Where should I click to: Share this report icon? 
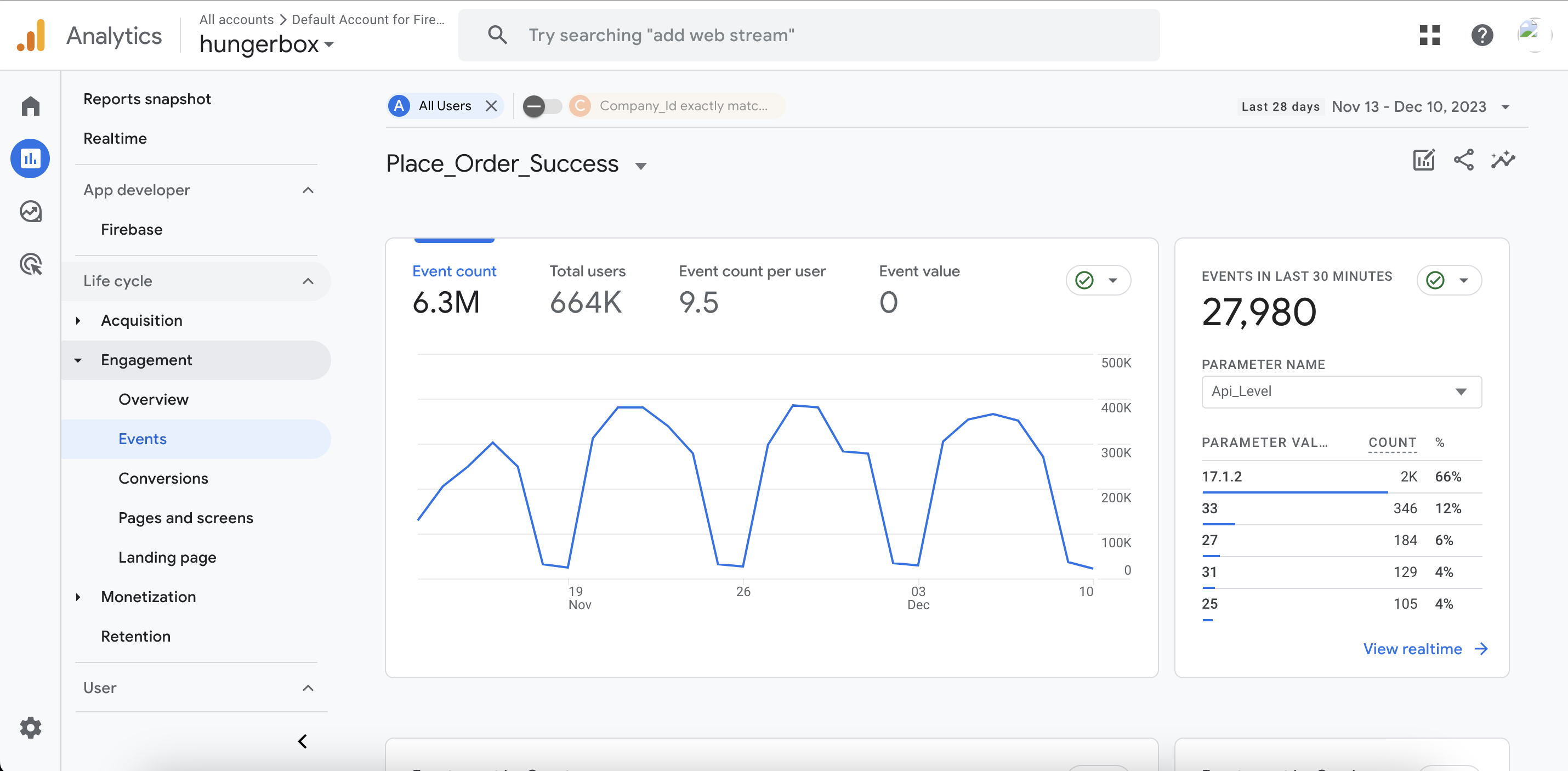(1463, 160)
